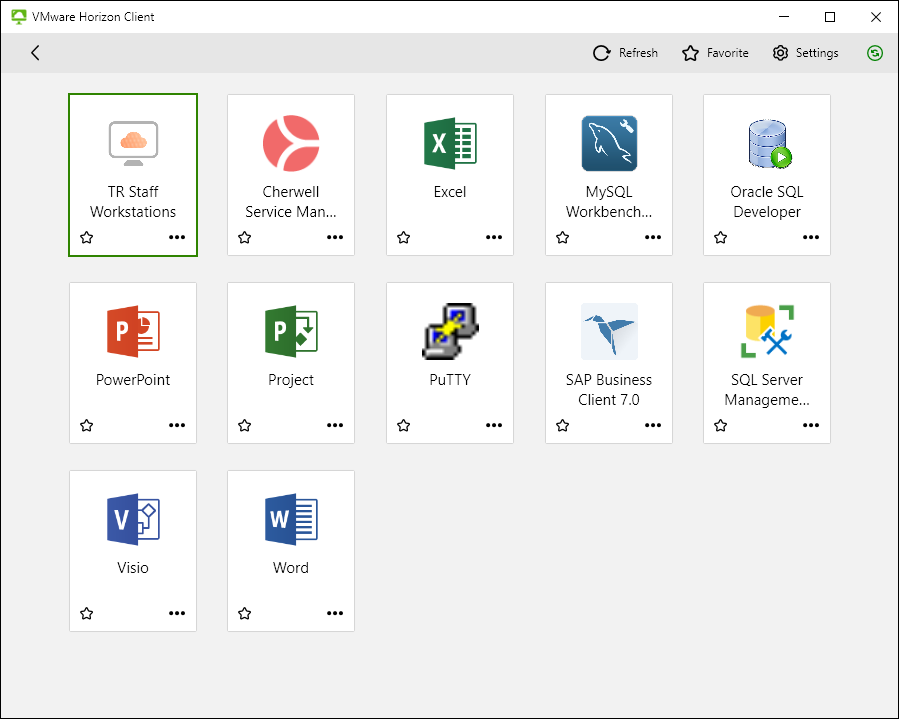899x719 pixels.
Task: Expand the PowerPoint more options menu
Action: pos(177,425)
